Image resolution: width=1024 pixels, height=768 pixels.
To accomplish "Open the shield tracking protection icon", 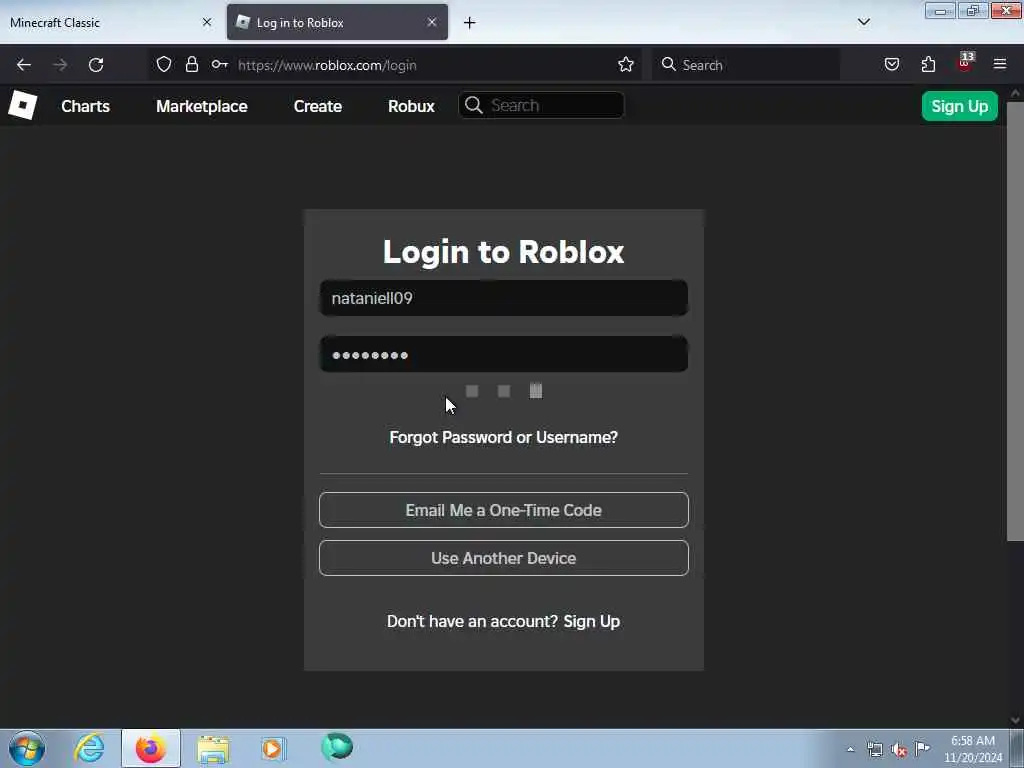I will pos(164,64).
